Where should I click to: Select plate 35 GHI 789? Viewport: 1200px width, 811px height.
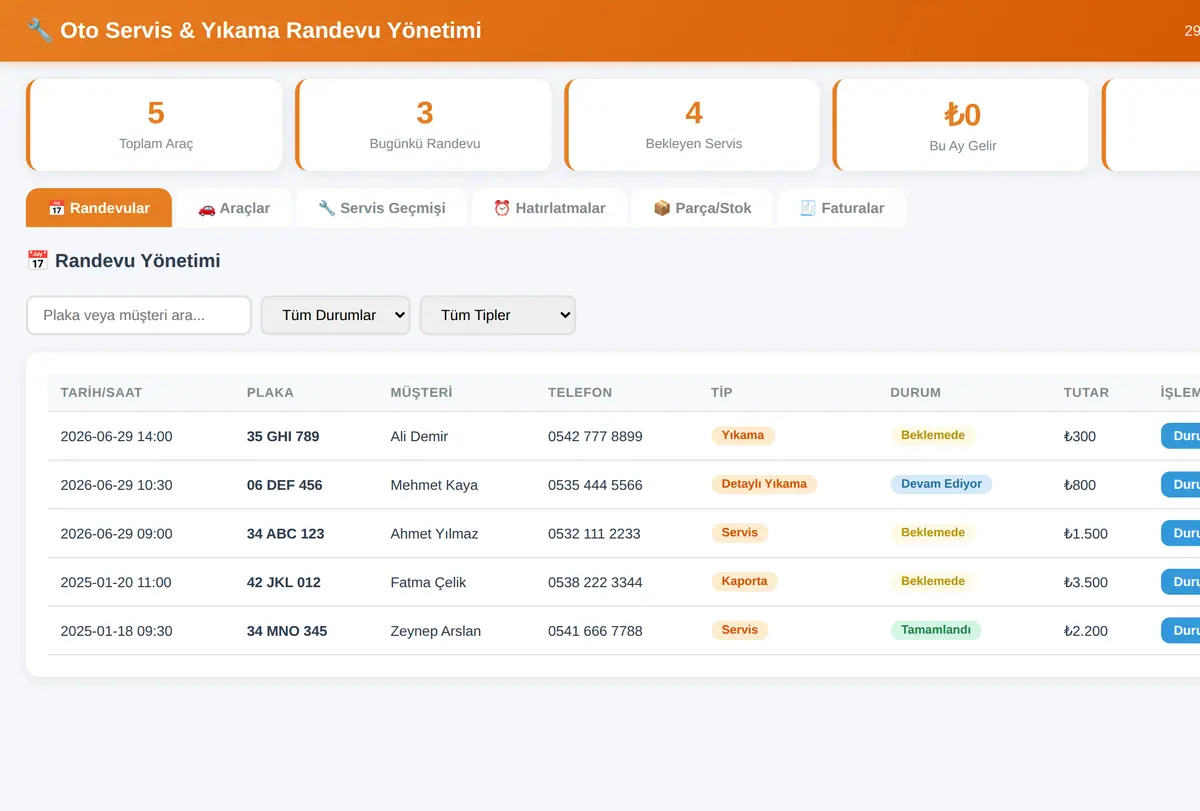(x=283, y=436)
